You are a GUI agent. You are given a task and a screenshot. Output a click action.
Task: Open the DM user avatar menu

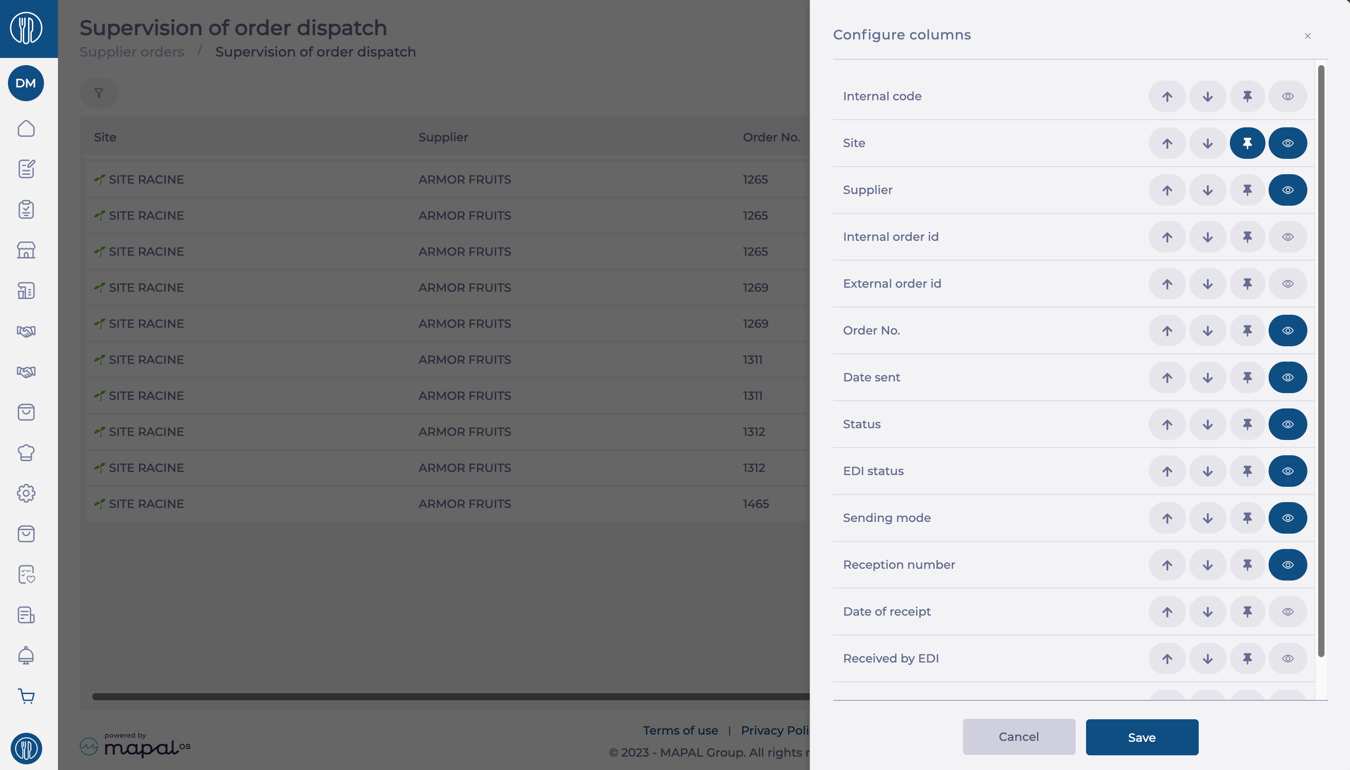click(x=26, y=83)
